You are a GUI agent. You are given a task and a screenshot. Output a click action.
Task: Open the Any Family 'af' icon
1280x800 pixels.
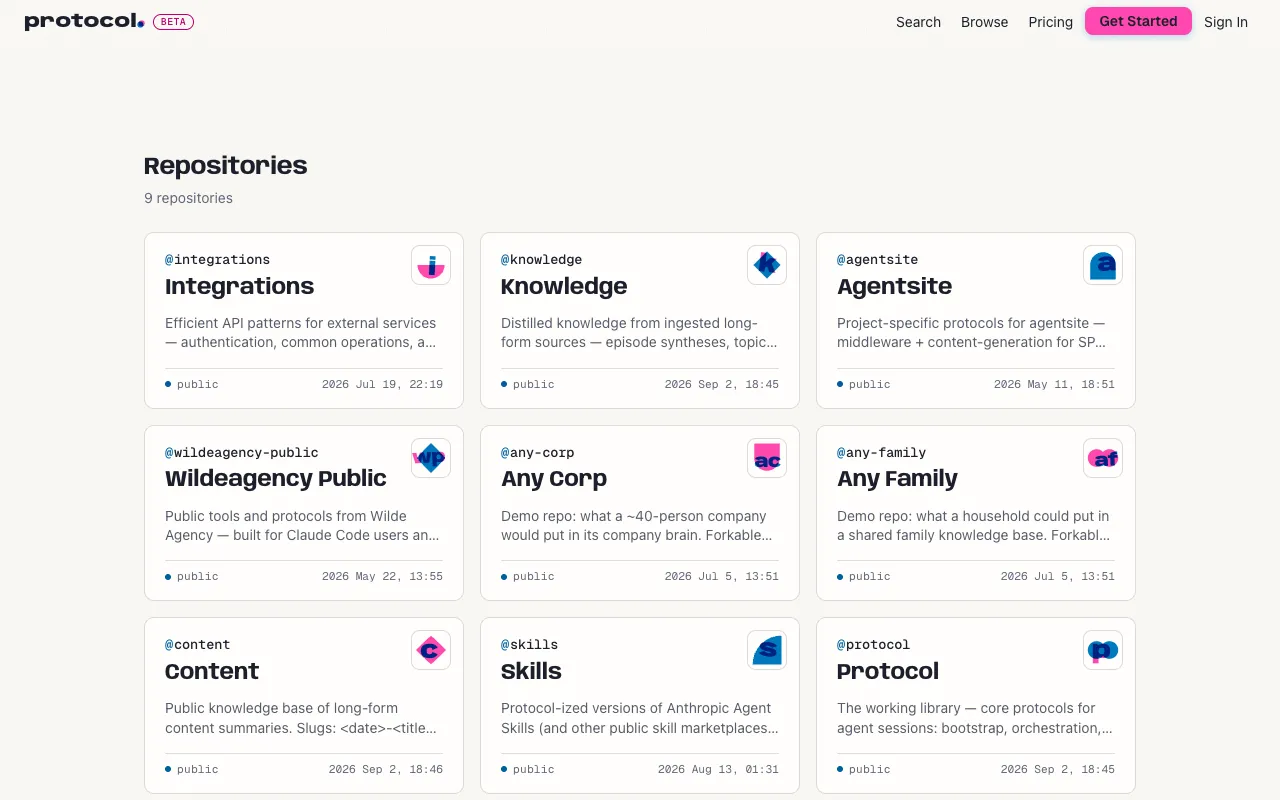coord(1103,458)
